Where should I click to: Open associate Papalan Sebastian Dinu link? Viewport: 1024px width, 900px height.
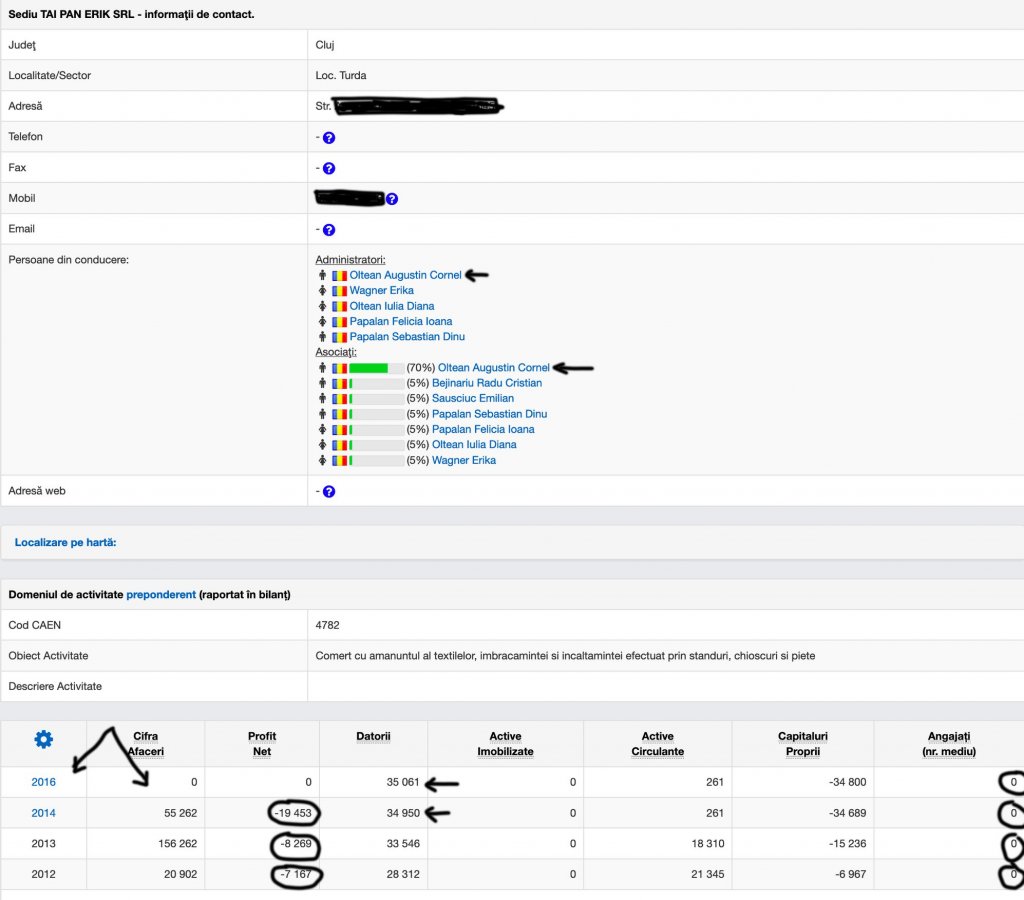[x=490, y=414]
